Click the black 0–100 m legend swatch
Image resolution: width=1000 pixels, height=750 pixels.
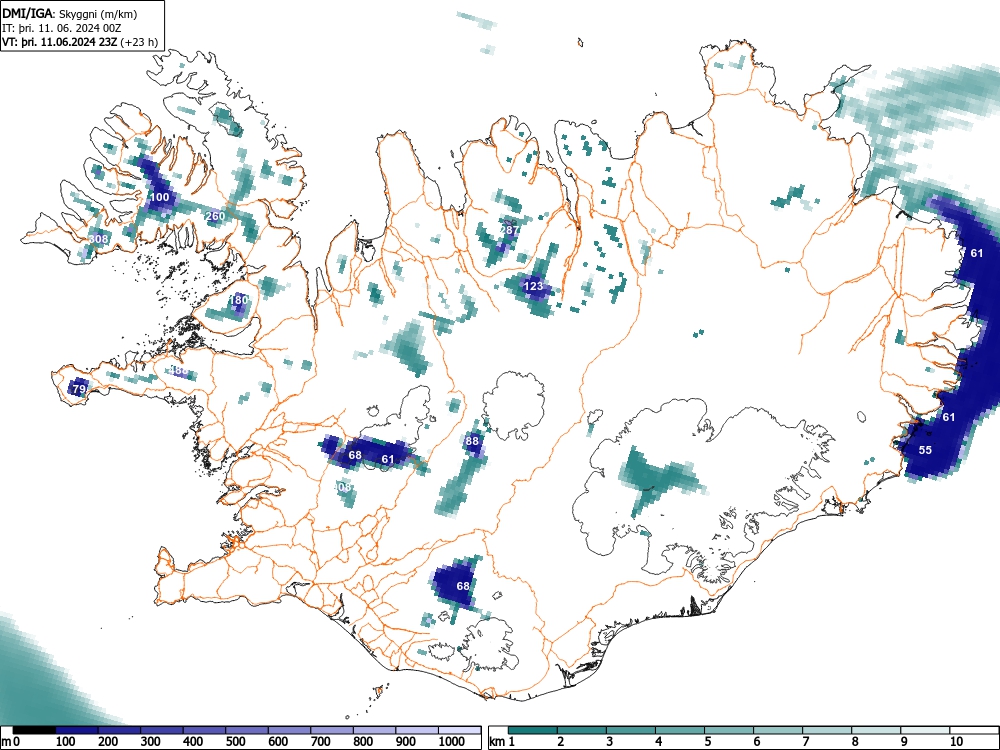pyautogui.click(x=34, y=730)
